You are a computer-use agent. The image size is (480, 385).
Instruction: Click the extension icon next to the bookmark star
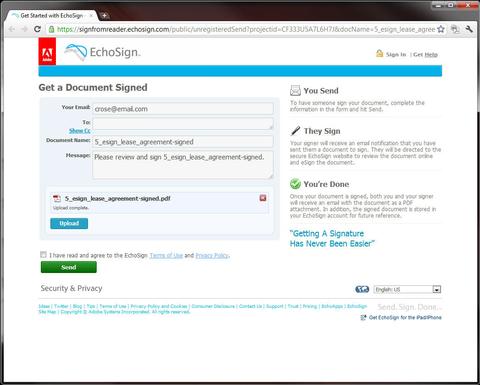tap(455, 29)
